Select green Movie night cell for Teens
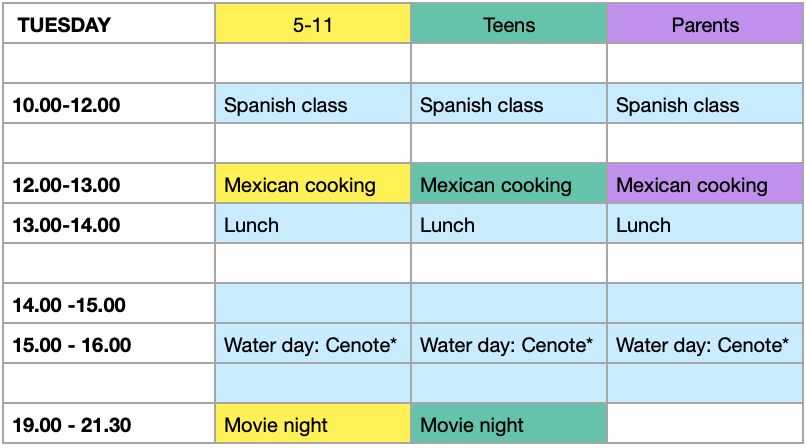Image resolution: width=806 pixels, height=448 pixels. point(509,424)
